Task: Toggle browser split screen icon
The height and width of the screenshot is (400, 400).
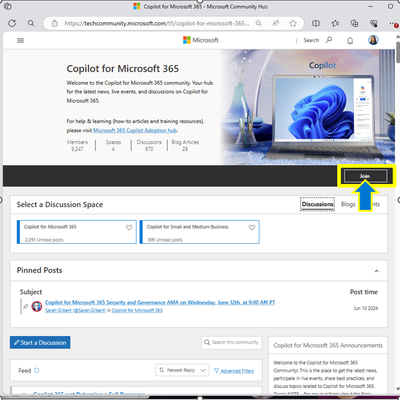Action: (316, 23)
